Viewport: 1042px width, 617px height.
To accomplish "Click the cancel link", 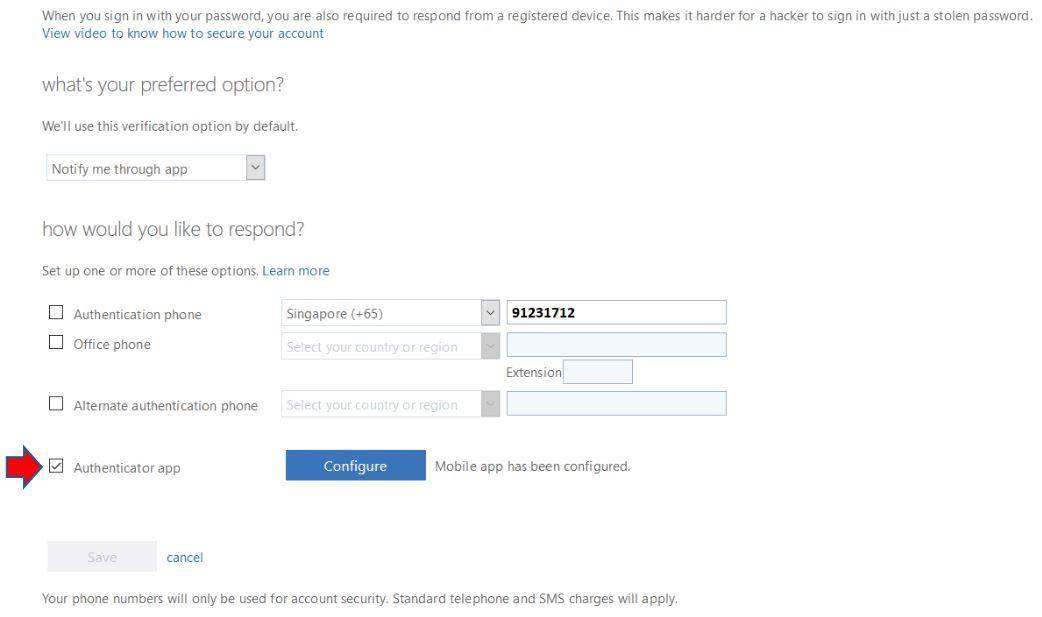I will click(x=185, y=558).
